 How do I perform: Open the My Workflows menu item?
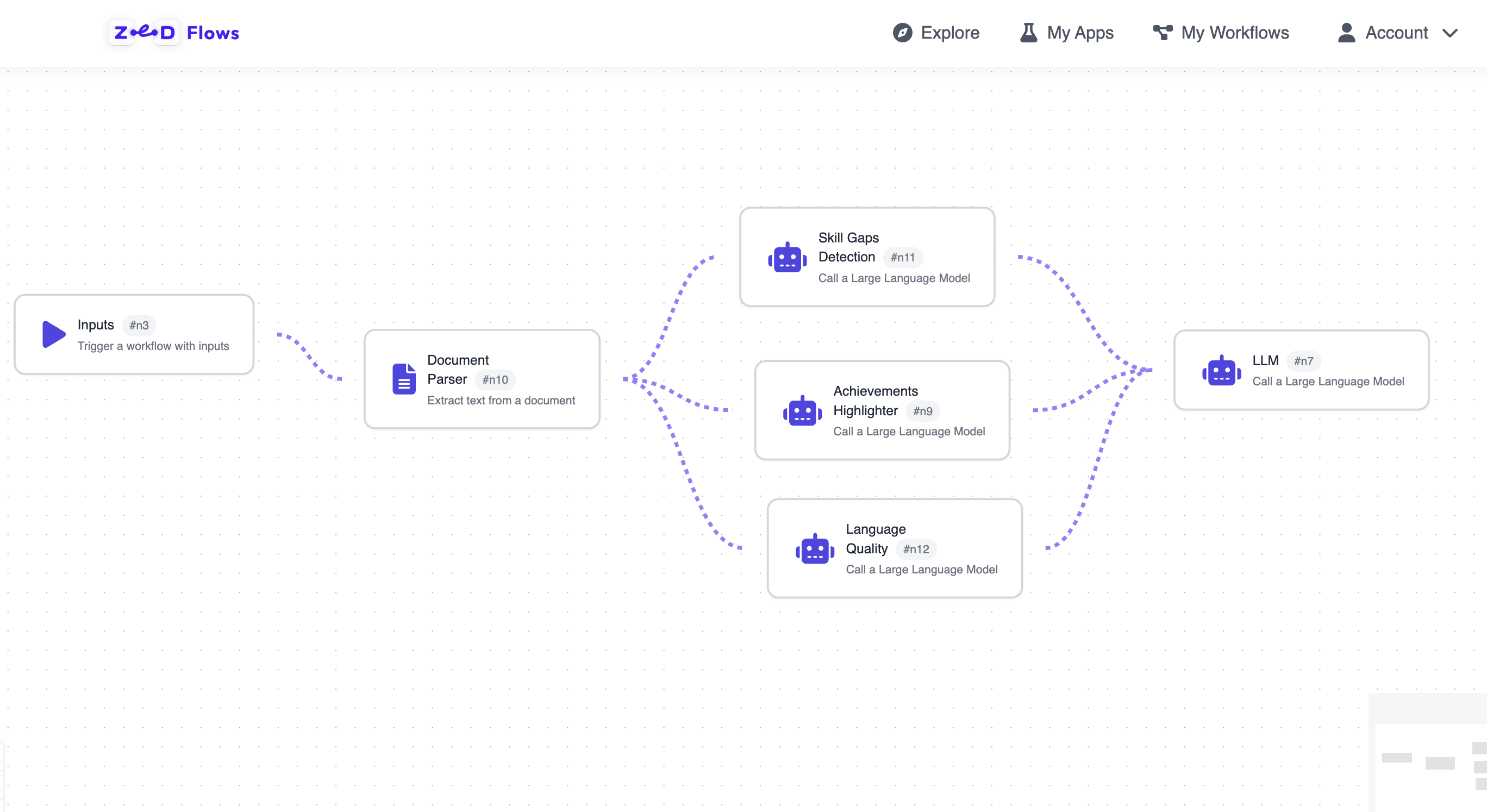point(1234,33)
